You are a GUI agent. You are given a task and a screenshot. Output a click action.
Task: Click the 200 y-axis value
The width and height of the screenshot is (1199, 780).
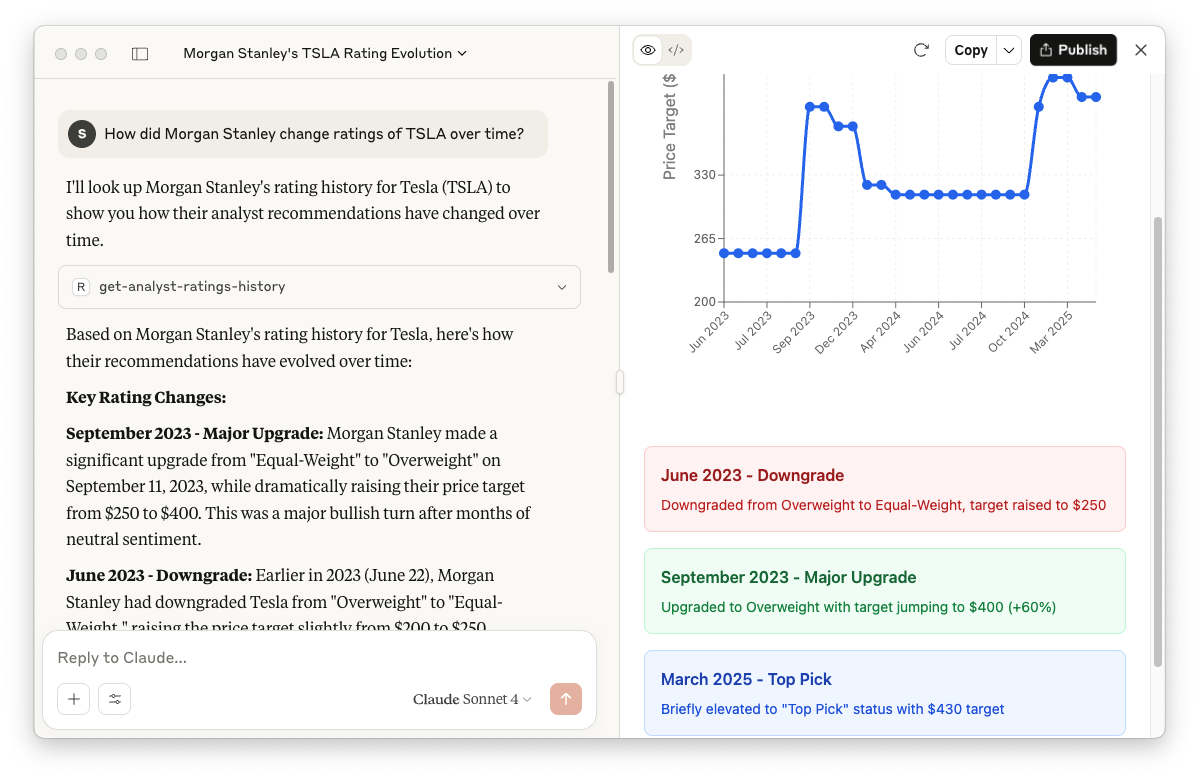point(704,302)
